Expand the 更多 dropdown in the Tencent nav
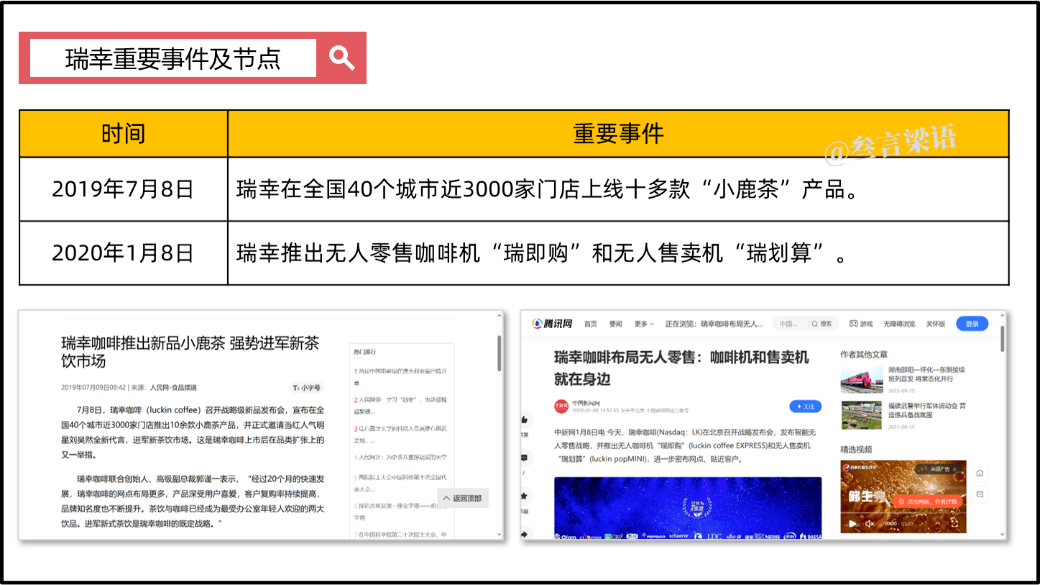This screenshot has width=1040, height=585. tap(641, 324)
